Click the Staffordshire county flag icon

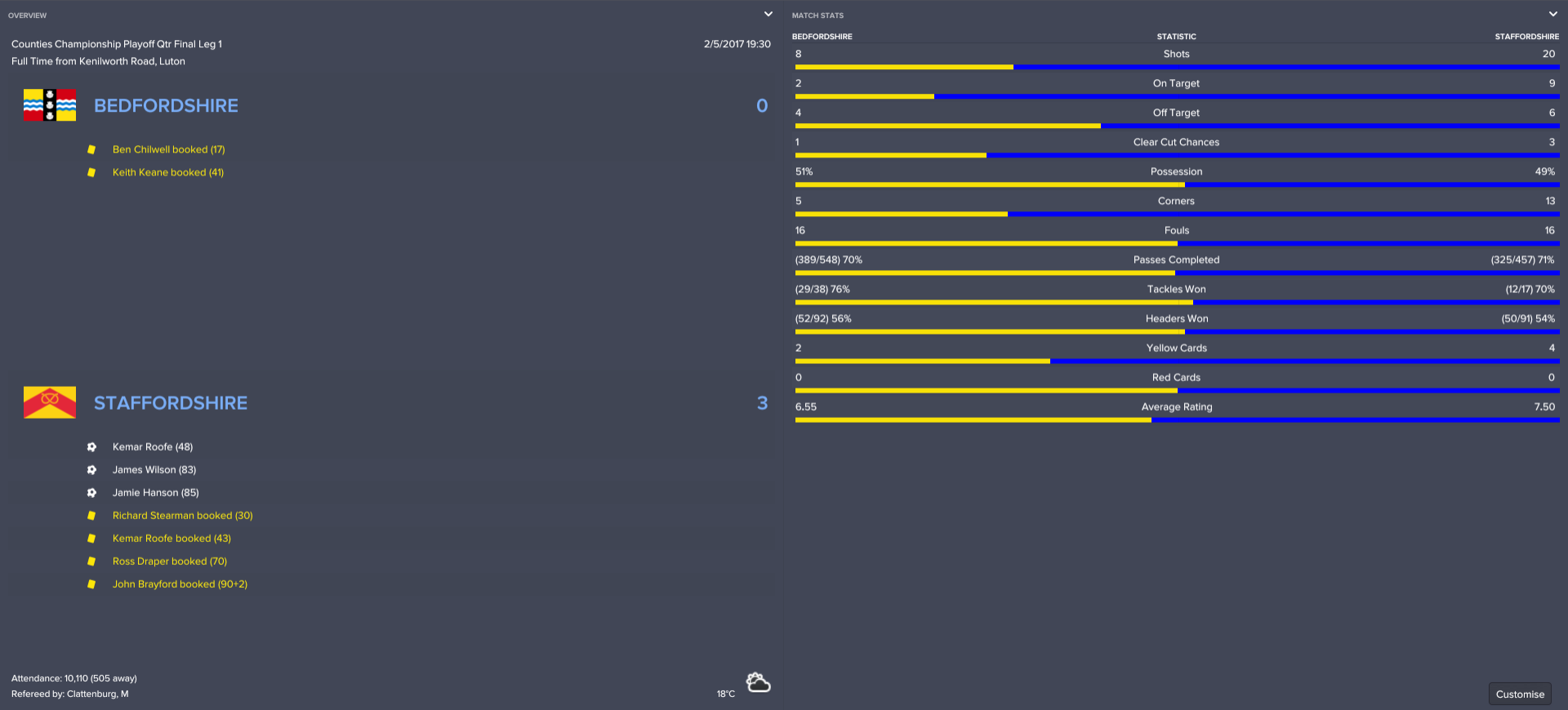point(50,402)
